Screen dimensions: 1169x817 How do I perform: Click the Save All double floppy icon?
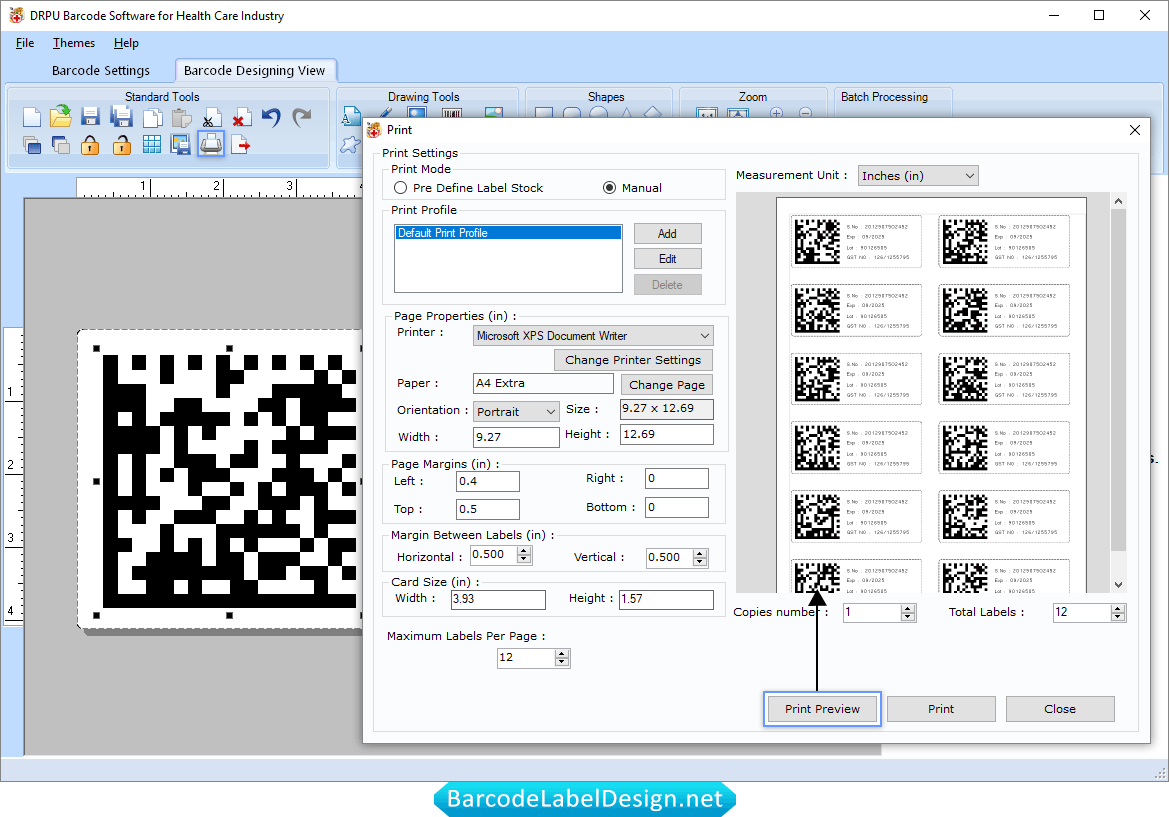[x=122, y=117]
